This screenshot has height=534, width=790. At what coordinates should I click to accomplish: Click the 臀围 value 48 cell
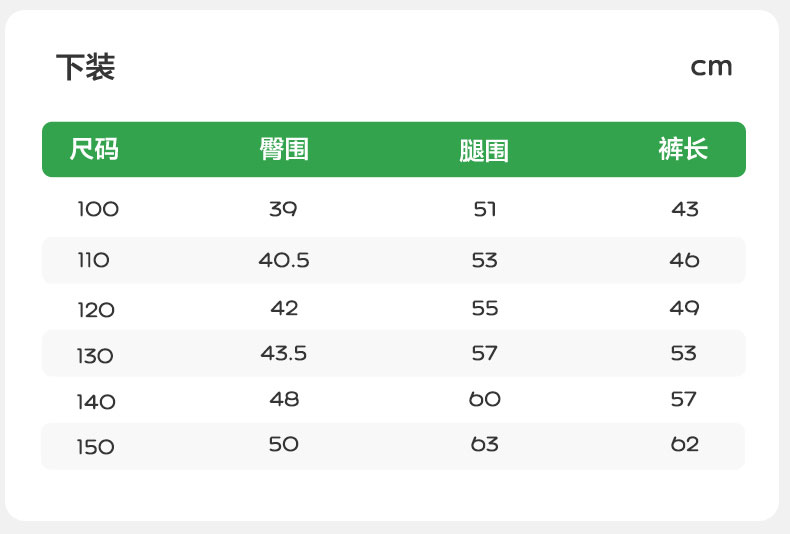pos(284,400)
